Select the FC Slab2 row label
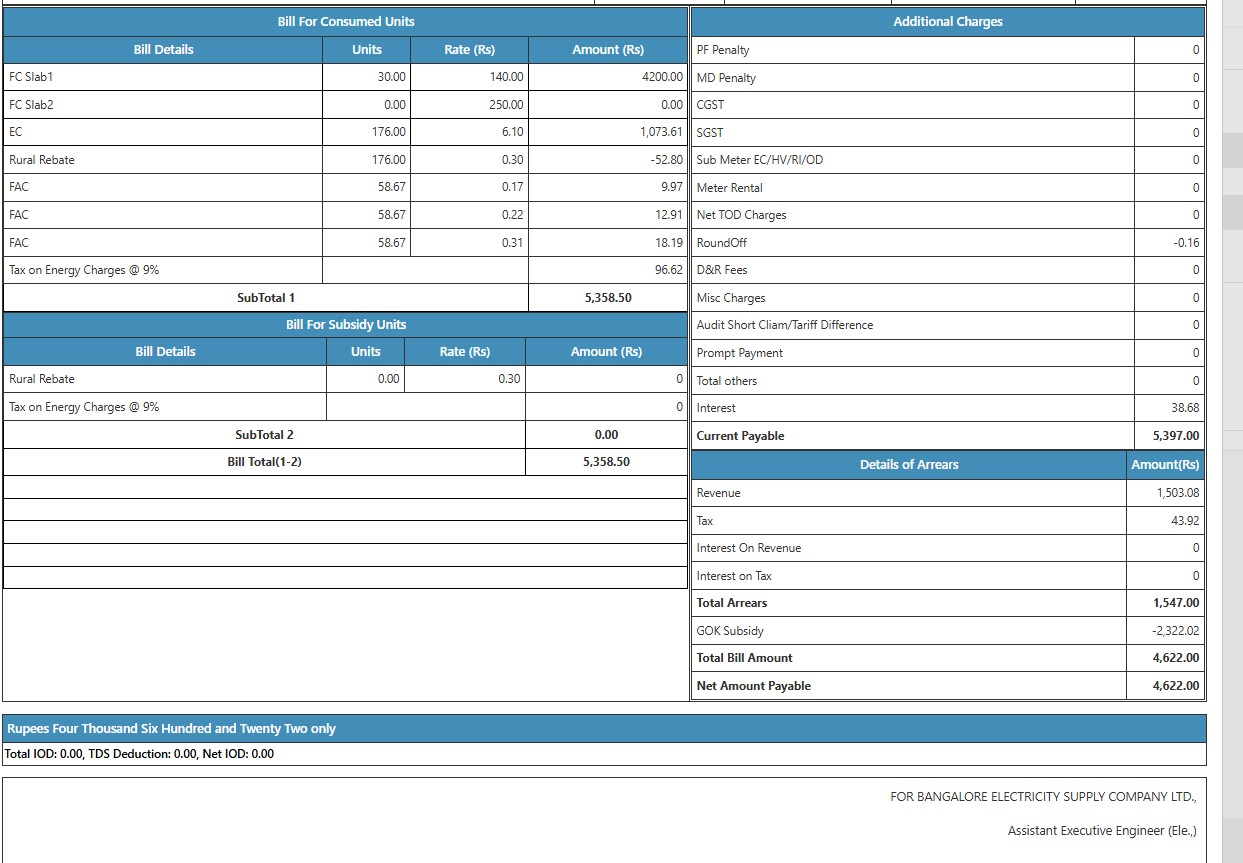This screenshot has height=863, width=1243. (30, 104)
